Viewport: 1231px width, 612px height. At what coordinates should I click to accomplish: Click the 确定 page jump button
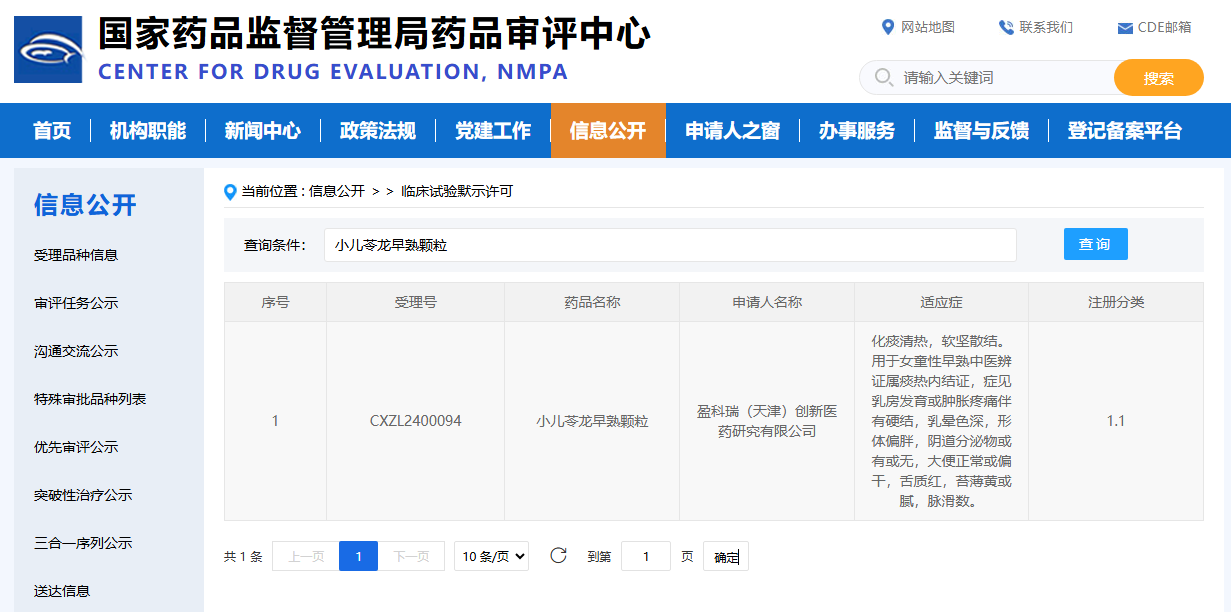click(726, 557)
